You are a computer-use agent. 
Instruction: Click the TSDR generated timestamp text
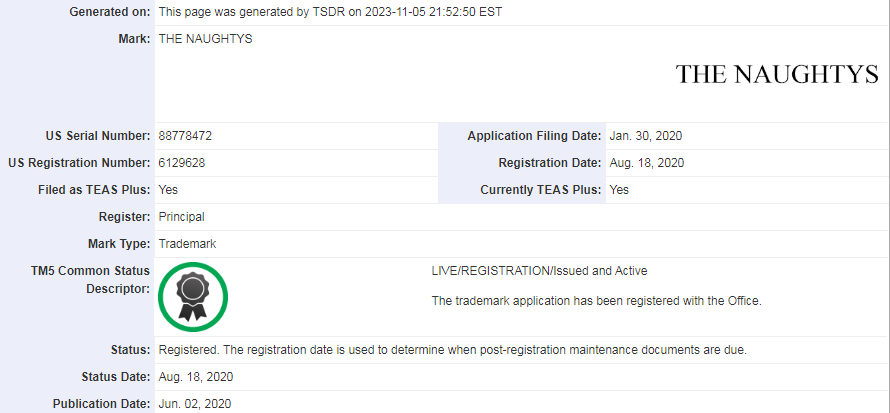(x=330, y=12)
